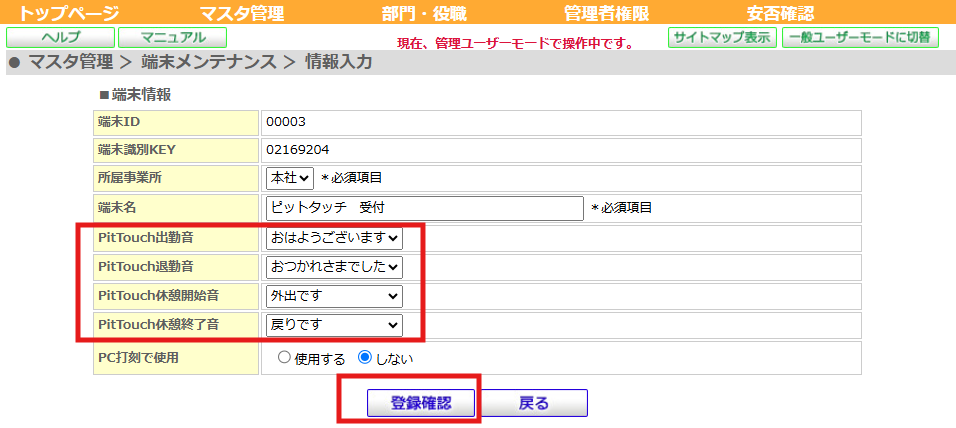Expand the 所属事業所 dropdown

tap(290, 178)
